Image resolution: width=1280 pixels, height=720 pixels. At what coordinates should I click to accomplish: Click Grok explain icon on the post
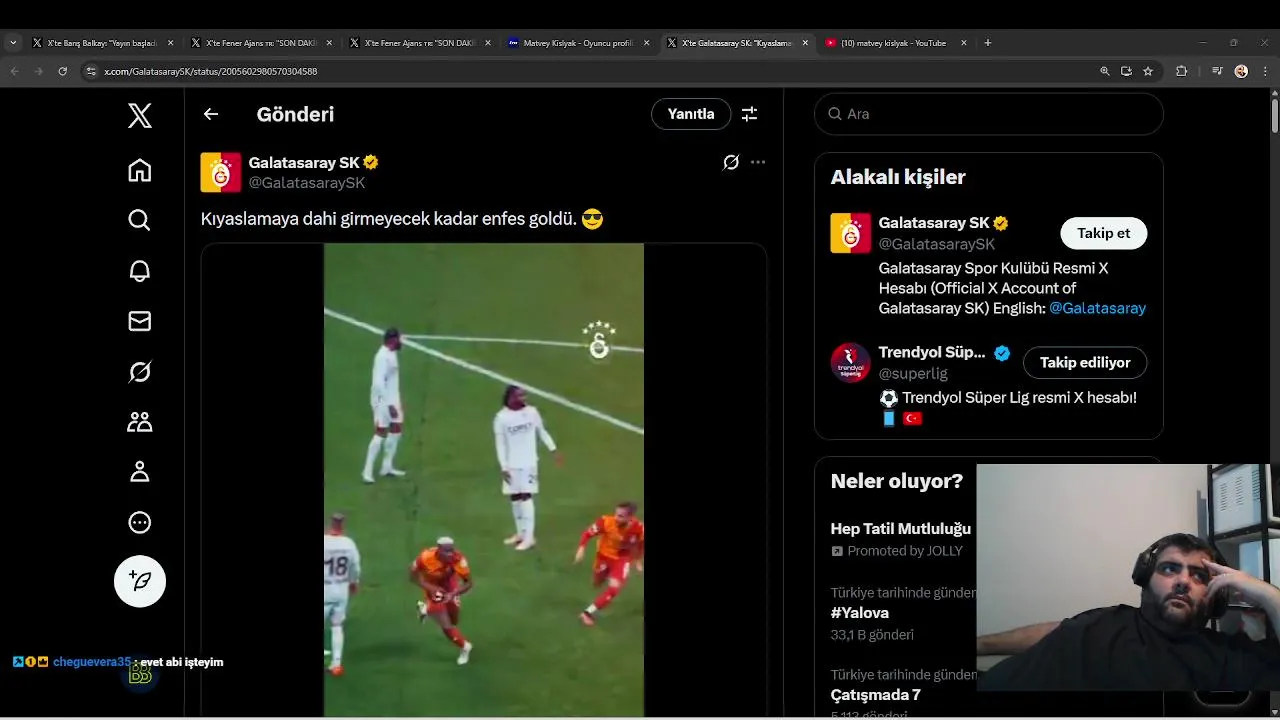(x=731, y=162)
